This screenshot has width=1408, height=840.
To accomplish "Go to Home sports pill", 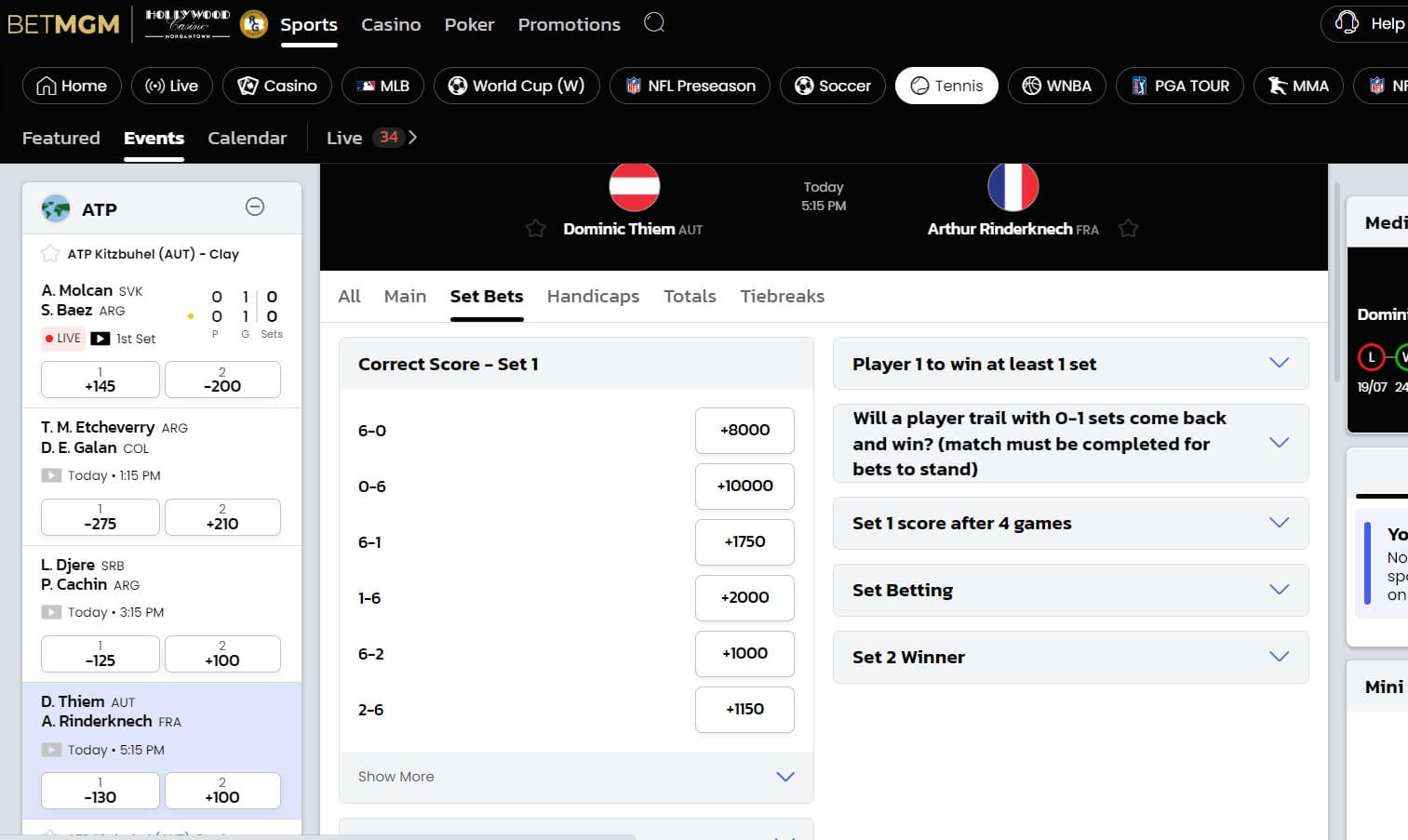I will (x=72, y=86).
